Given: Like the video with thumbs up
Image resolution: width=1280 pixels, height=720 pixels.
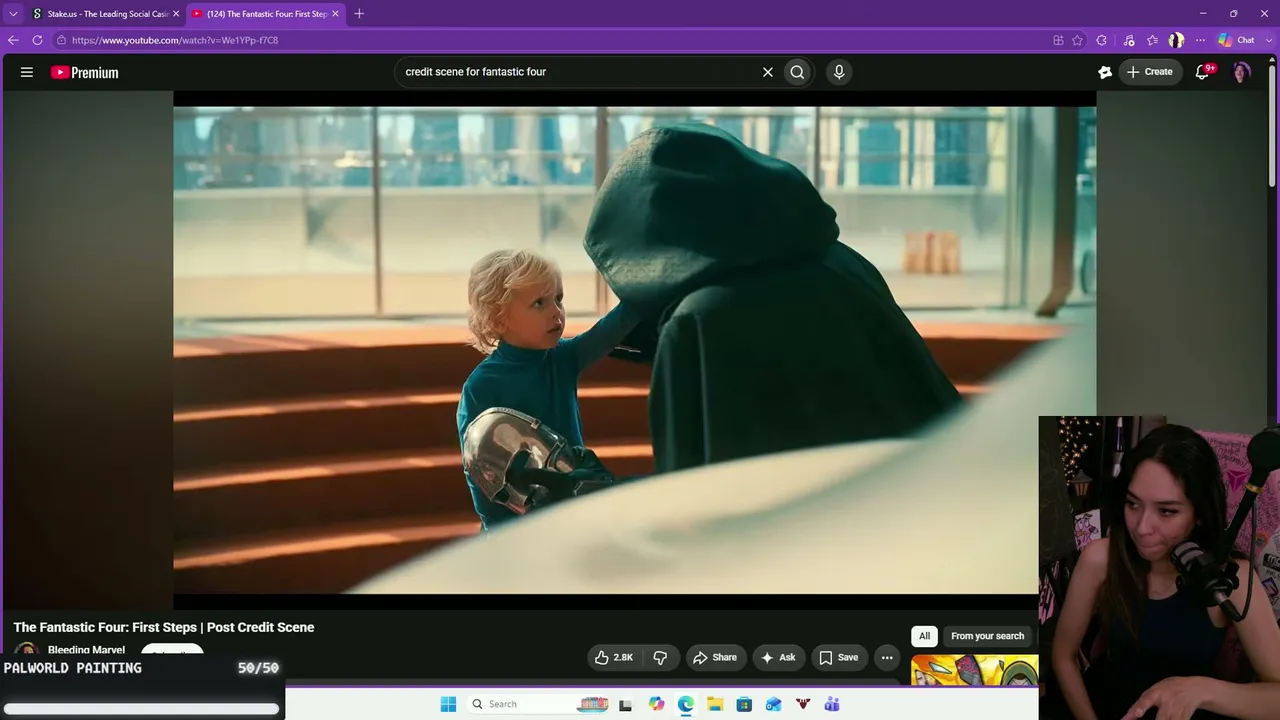Looking at the screenshot, I should (614, 657).
